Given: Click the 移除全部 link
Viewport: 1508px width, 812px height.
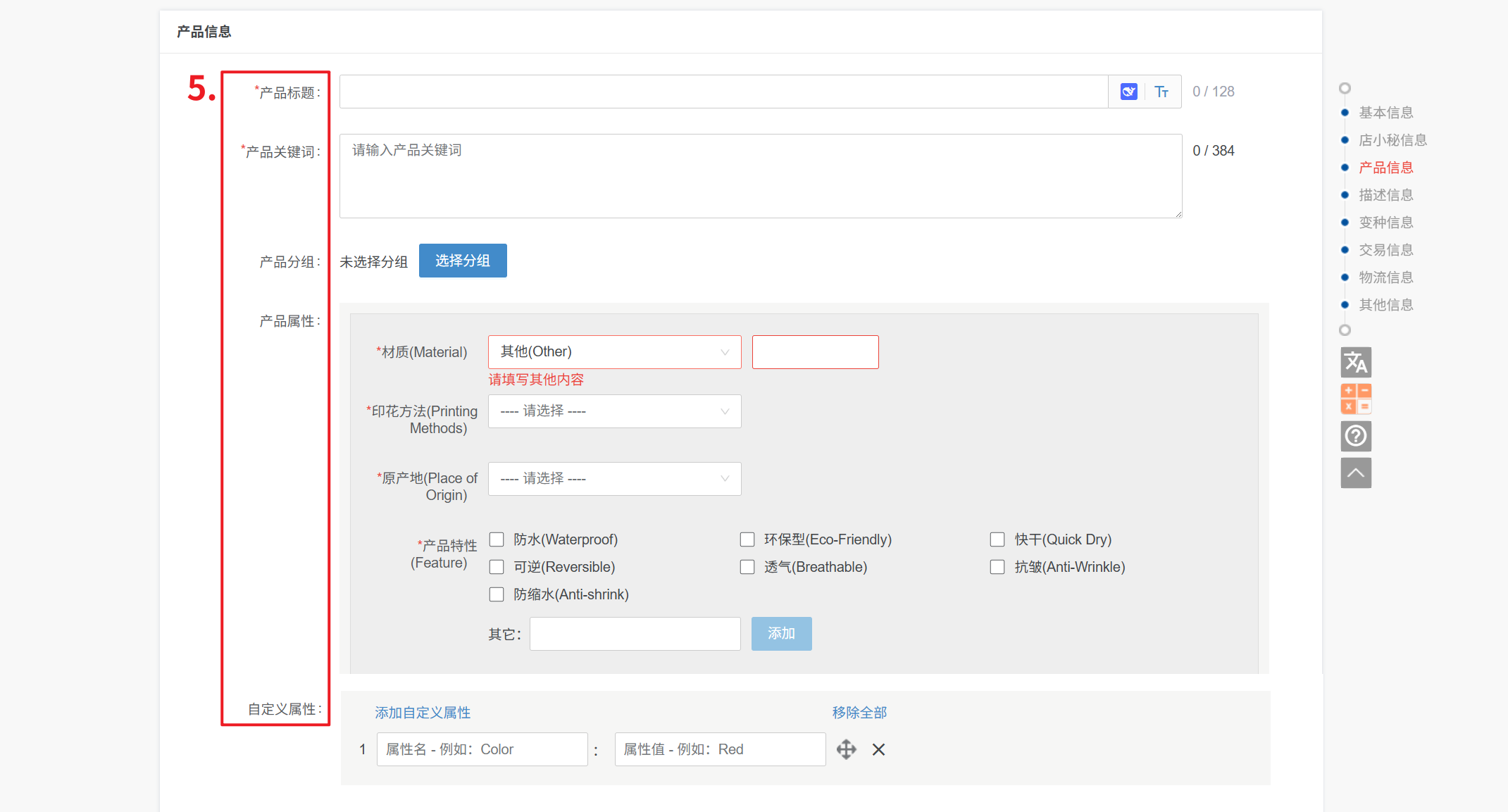Looking at the screenshot, I should coord(859,713).
